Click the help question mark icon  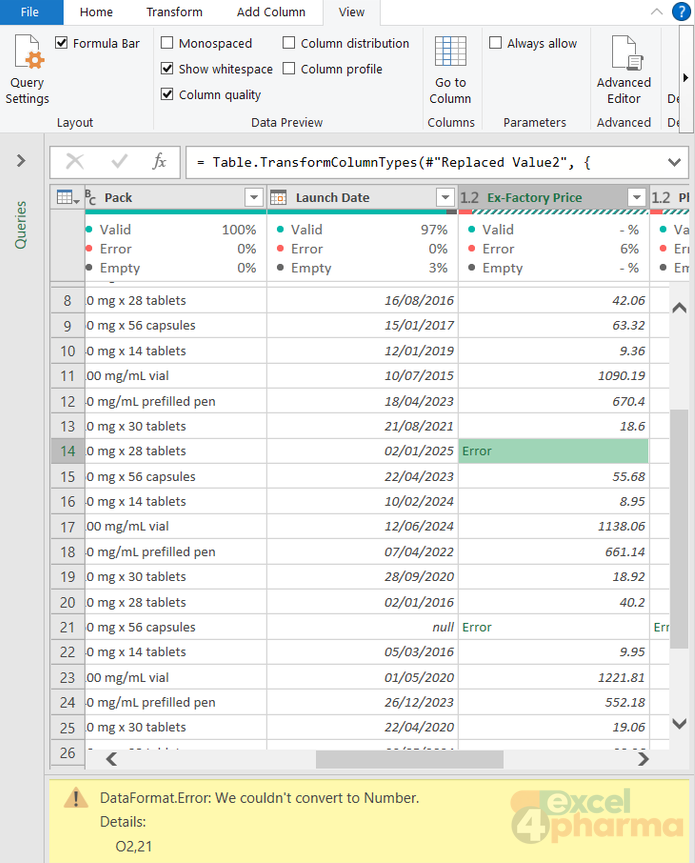681,12
